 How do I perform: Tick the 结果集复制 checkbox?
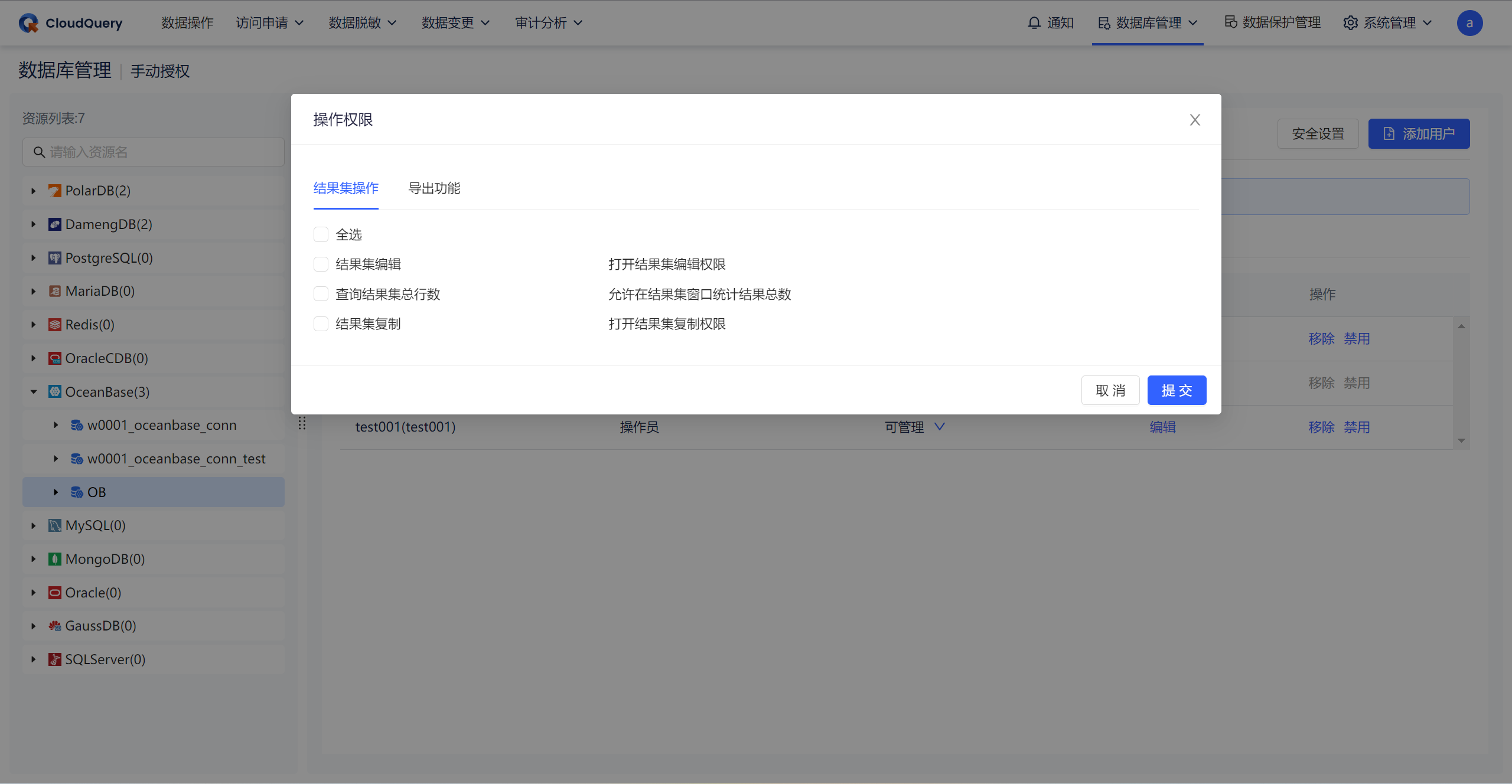(321, 324)
